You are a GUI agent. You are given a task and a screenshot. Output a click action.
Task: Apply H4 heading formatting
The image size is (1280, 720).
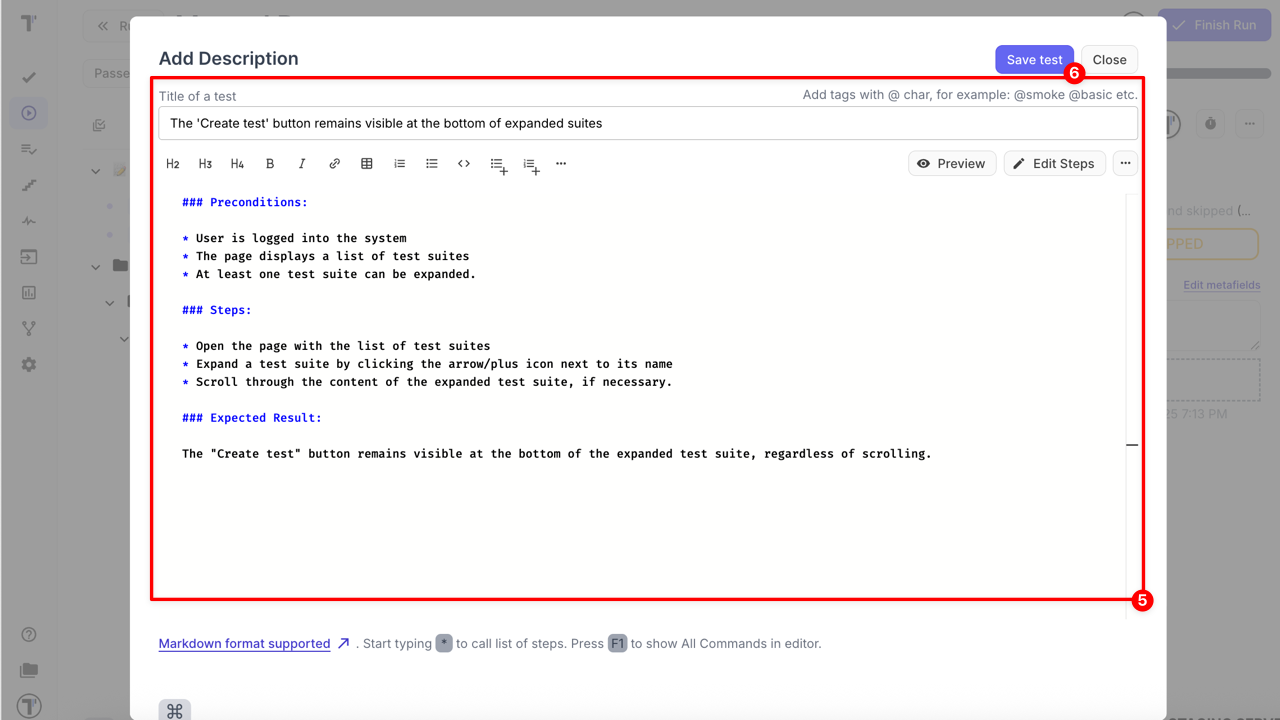coord(237,164)
